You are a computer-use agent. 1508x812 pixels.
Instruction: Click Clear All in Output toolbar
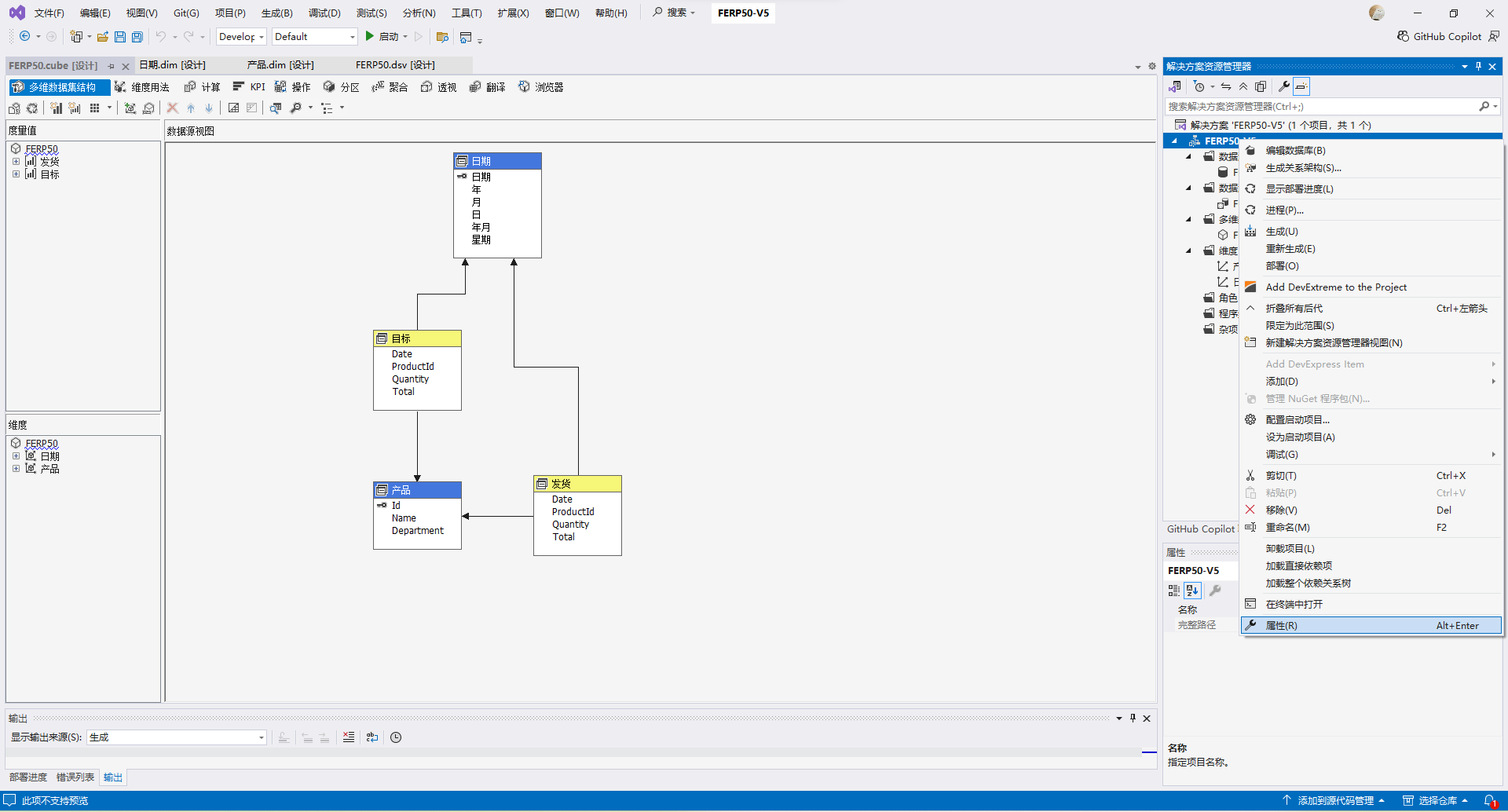pyautogui.click(x=349, y=737)
